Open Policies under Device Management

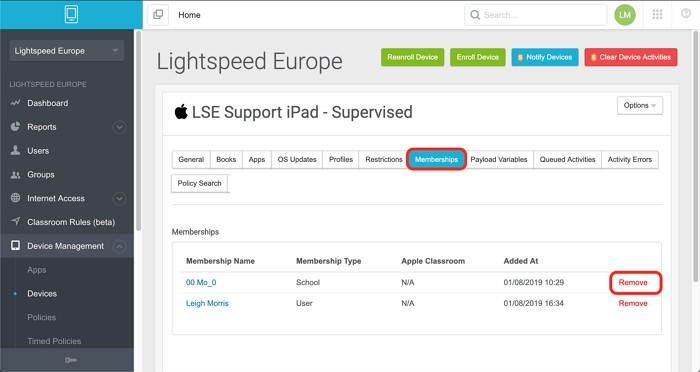42,317
